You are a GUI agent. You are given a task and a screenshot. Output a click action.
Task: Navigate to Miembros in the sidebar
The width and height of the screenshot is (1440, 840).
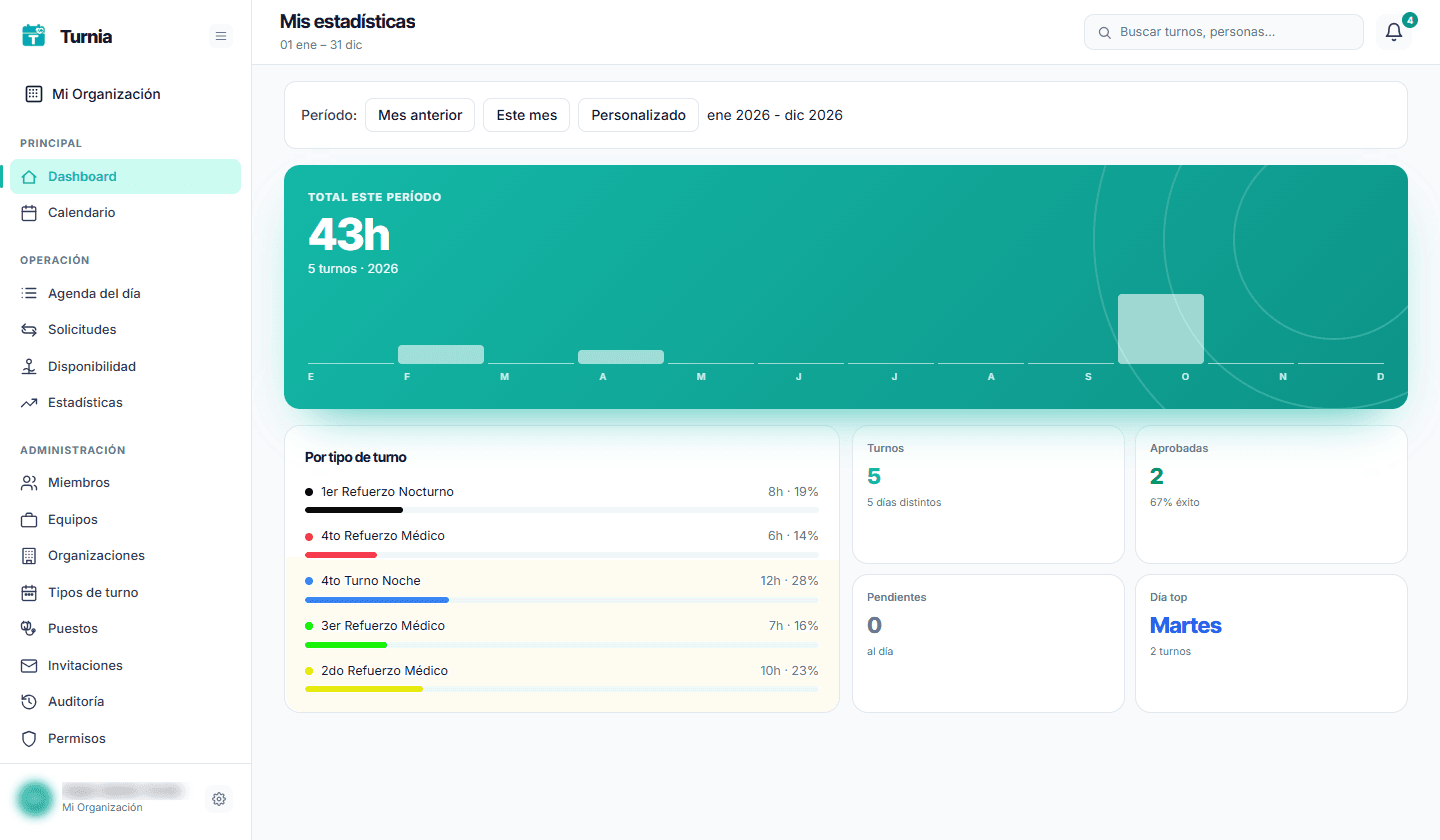pyautogui.click(x=125, y=483)
